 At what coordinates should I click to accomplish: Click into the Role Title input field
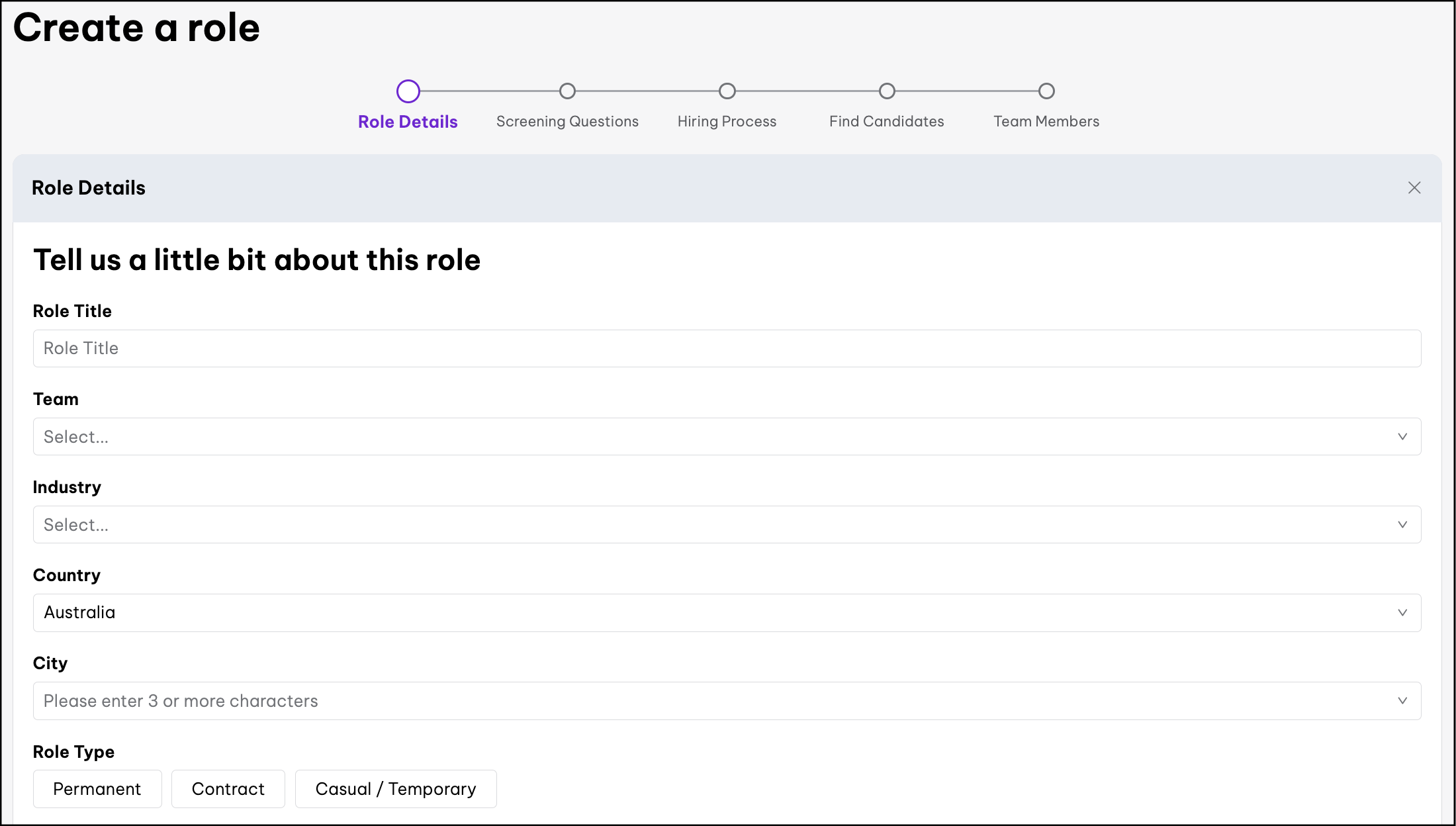[727, 349]
